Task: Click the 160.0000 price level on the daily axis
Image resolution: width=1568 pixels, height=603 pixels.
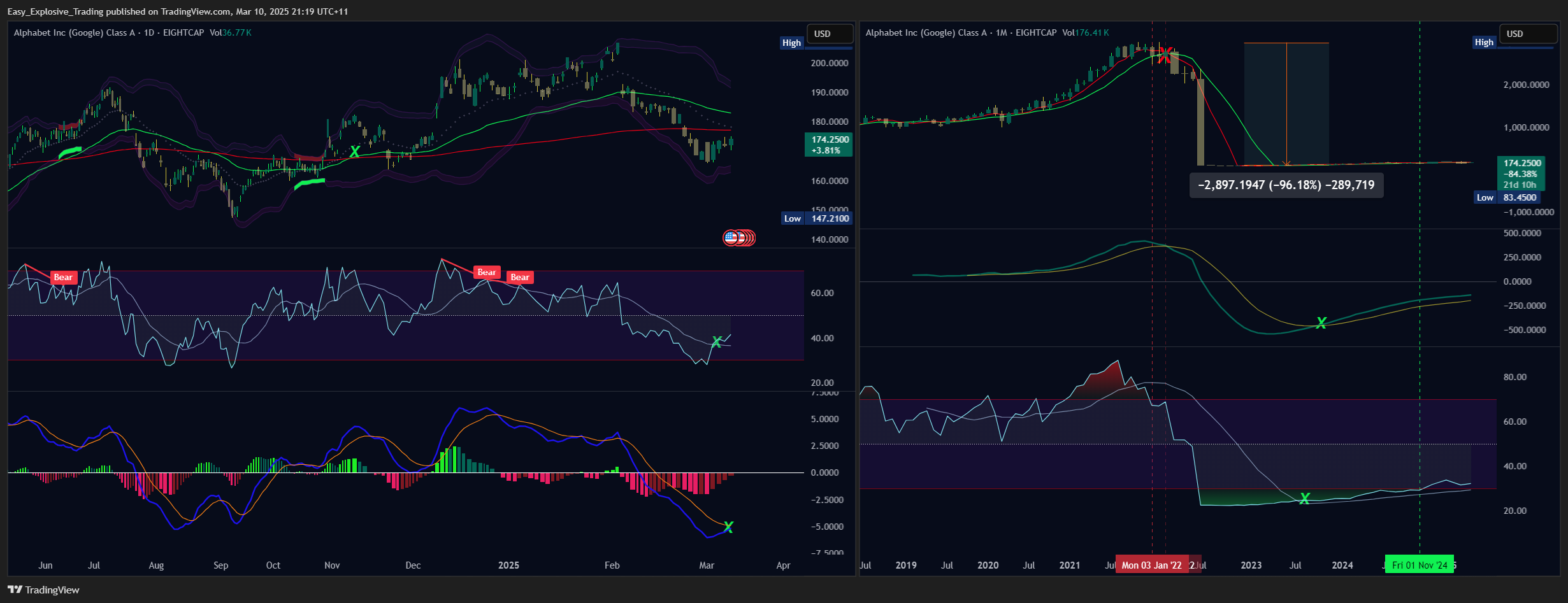Action: click(830, 181)
